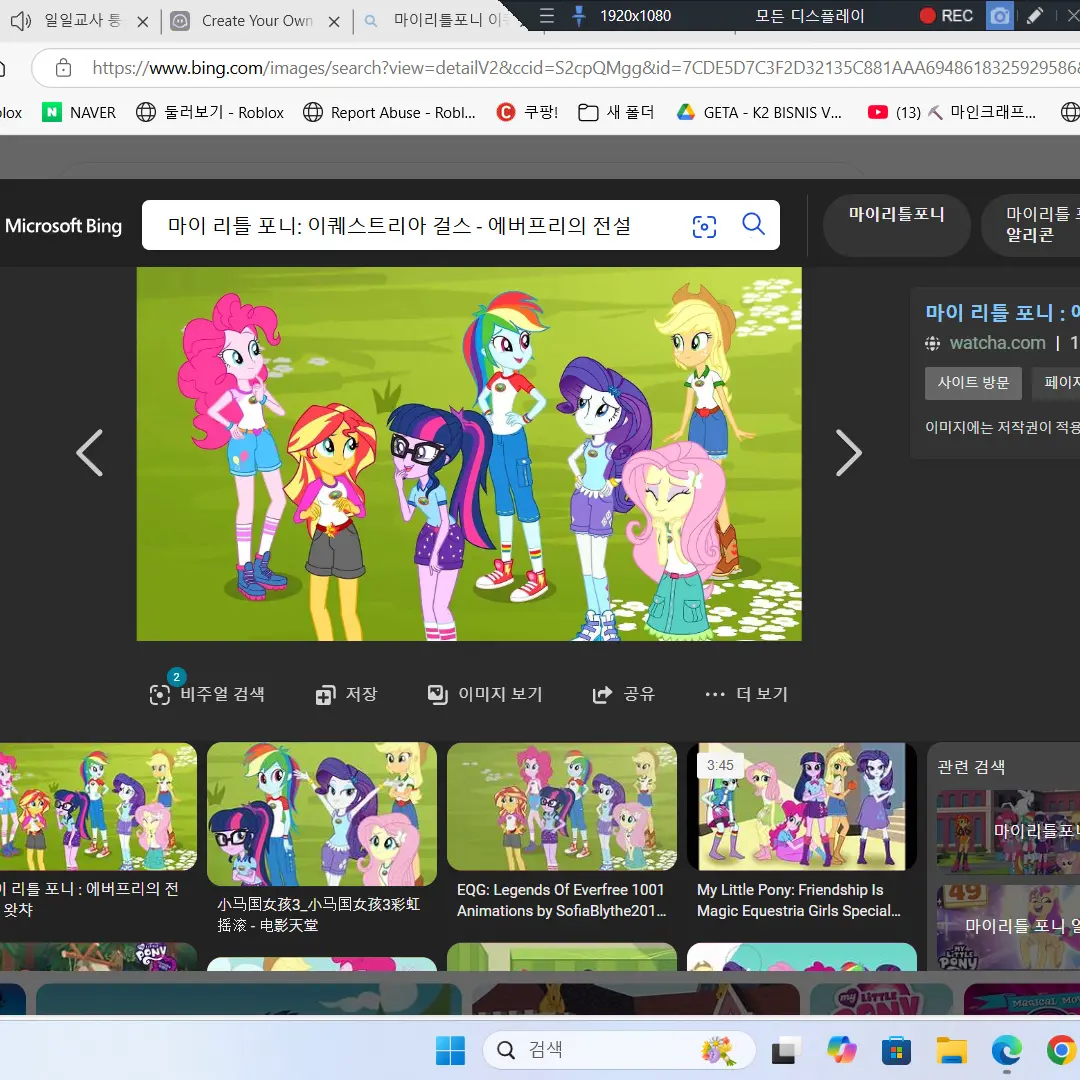This screenshot has height=1080, width=1080.
Task: Switch to Microsoft Edge on taskbar
Action: pyautogui.click(x=1006, y=1051)
